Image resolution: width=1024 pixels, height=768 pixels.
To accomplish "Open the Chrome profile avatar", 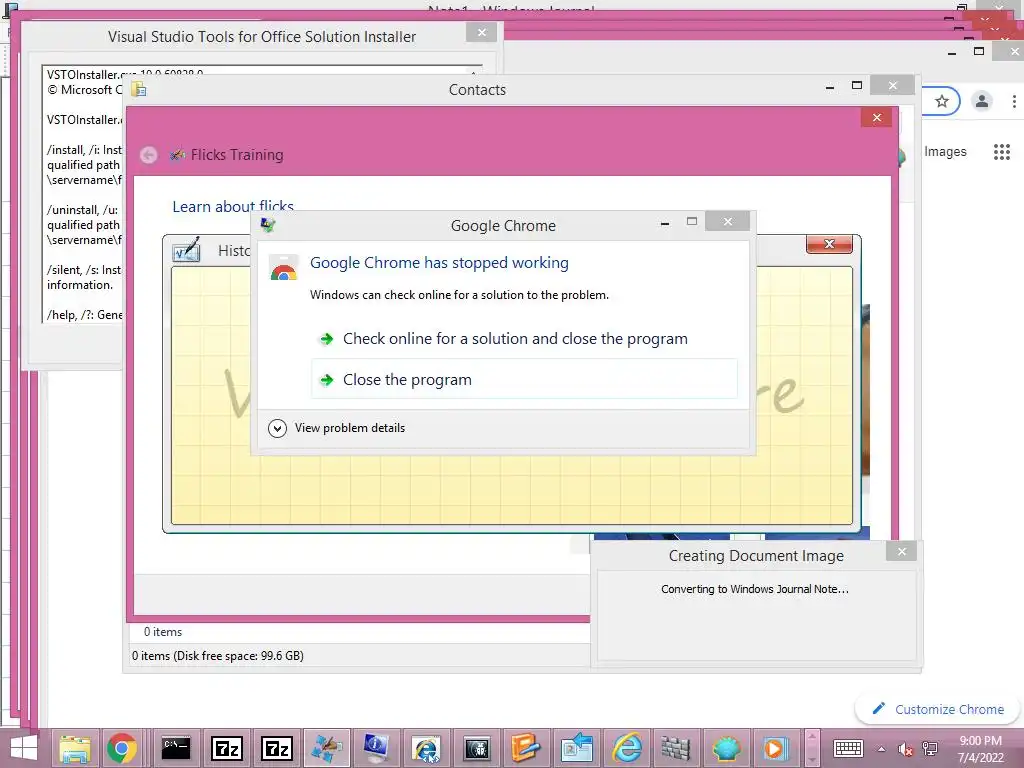I will pyautogui.click(x=982, y=101).
